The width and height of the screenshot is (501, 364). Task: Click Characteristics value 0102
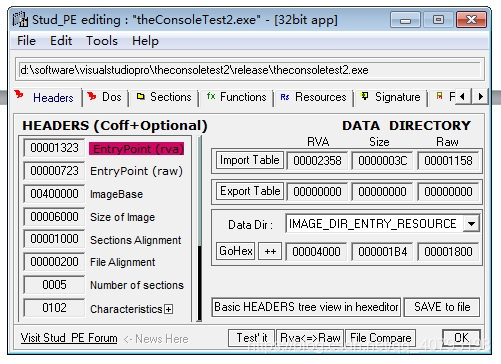[x=54, y=308]
